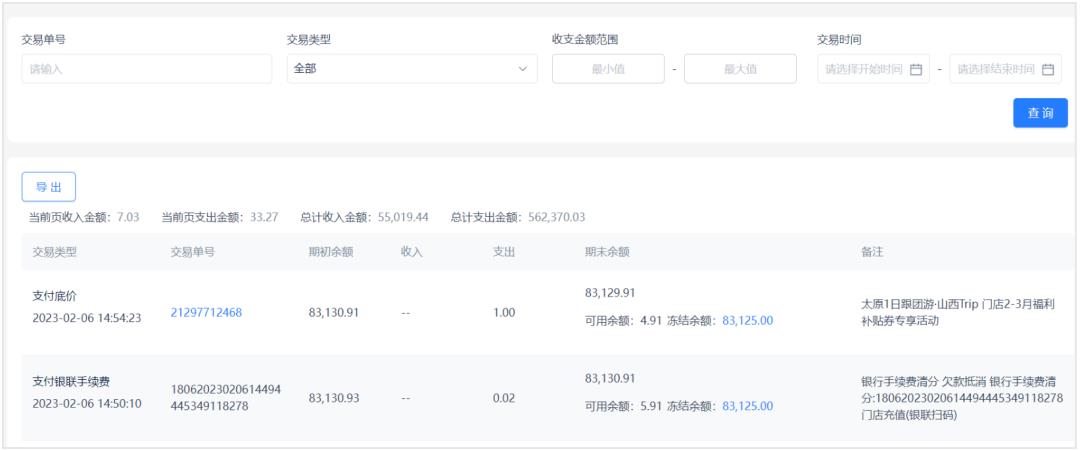Click the calendar icon in start time field

coord(915,69)
